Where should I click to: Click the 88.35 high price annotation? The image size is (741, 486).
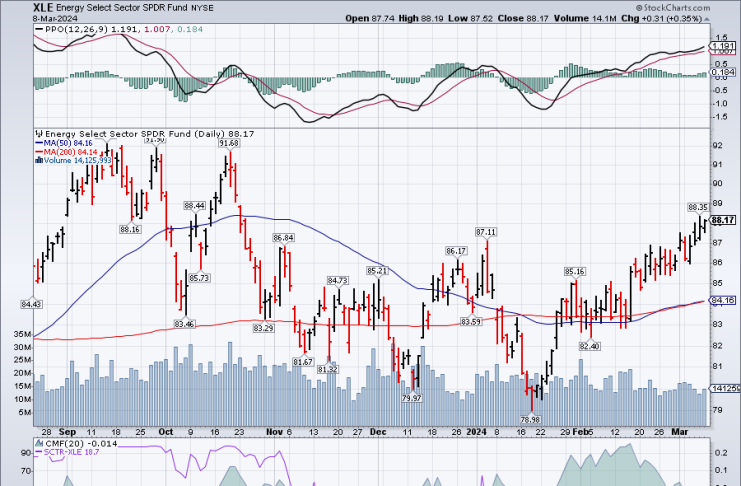tap(697, 207)
